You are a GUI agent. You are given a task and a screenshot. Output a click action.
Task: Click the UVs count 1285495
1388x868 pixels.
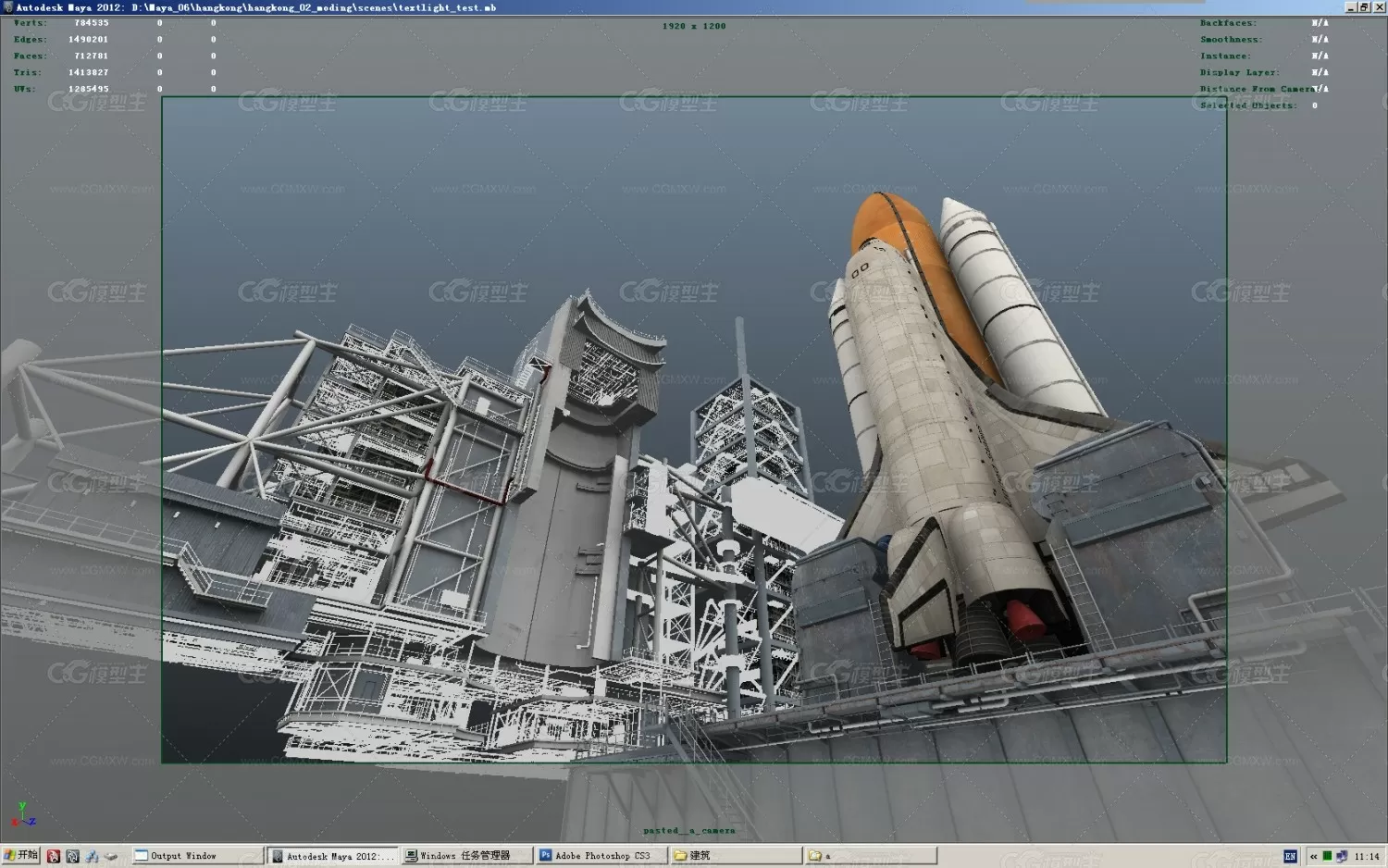click(88, 89)
